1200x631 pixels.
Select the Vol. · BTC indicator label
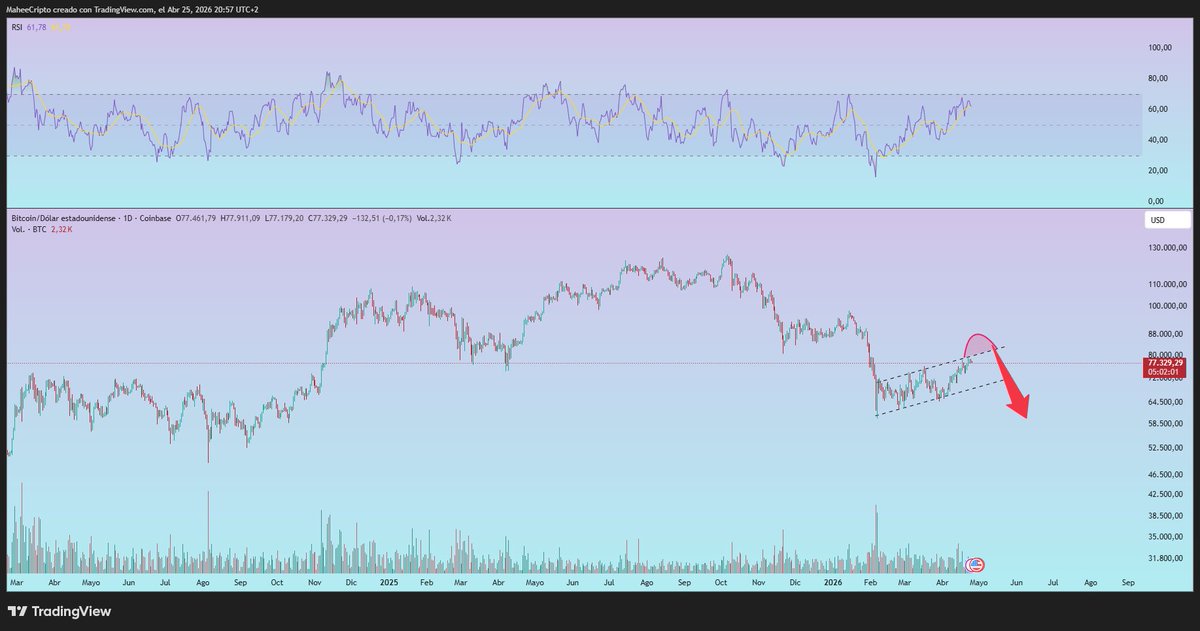[x=28, y=229]
